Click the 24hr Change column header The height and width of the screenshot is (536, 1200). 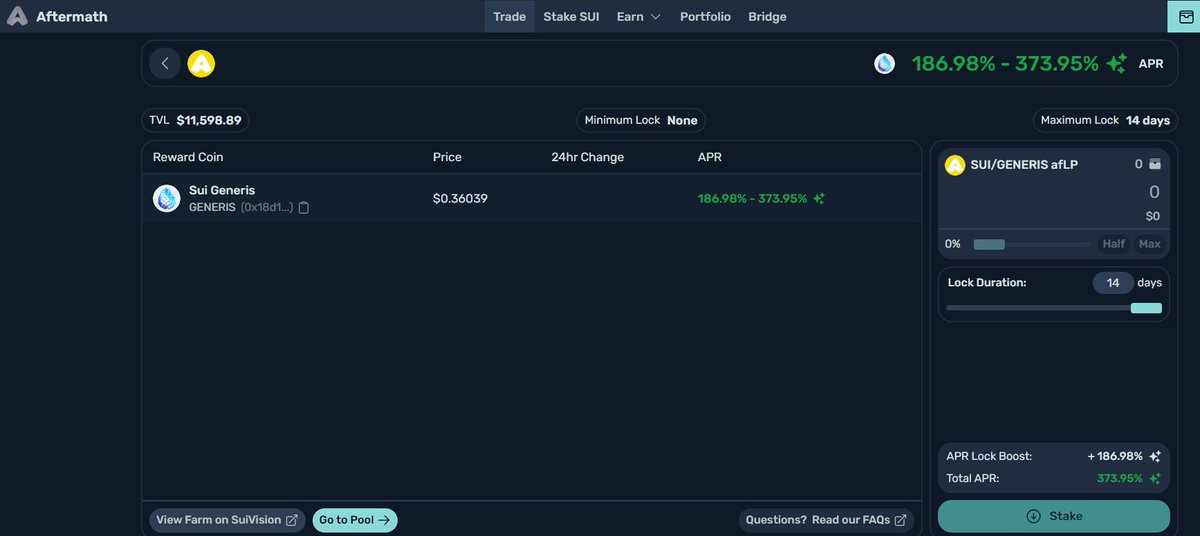[x=587, y=157]
